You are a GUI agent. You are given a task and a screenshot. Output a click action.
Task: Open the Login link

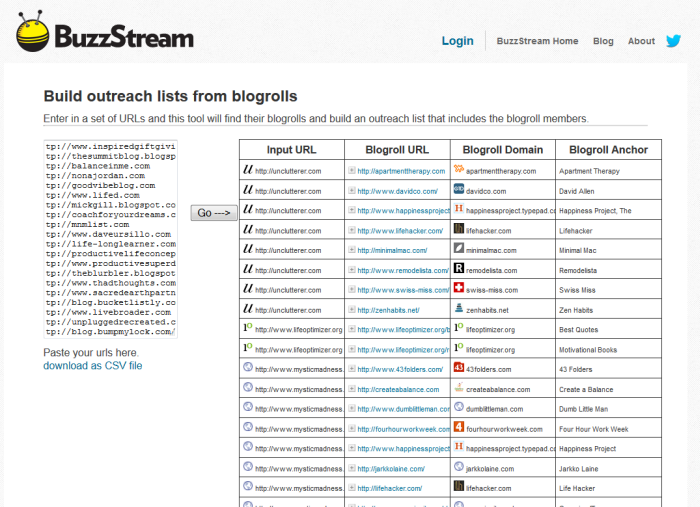(458, 41)
